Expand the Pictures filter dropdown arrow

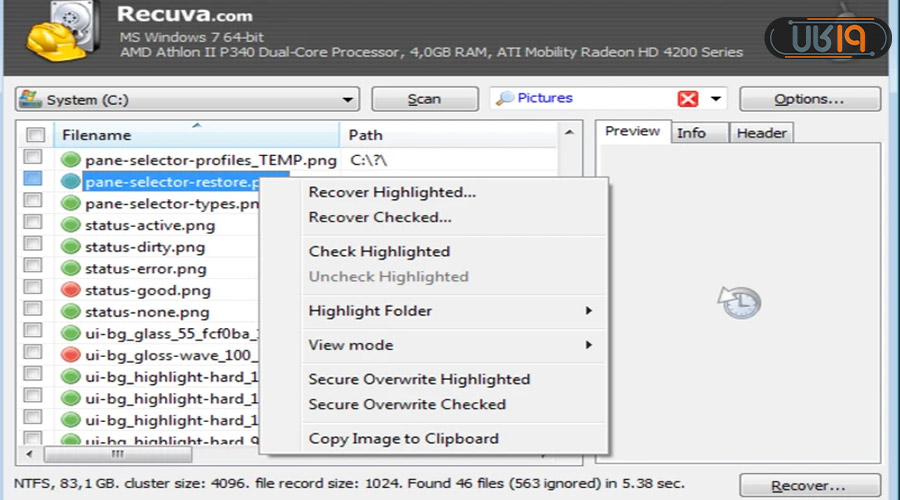(x=716, y=99)
